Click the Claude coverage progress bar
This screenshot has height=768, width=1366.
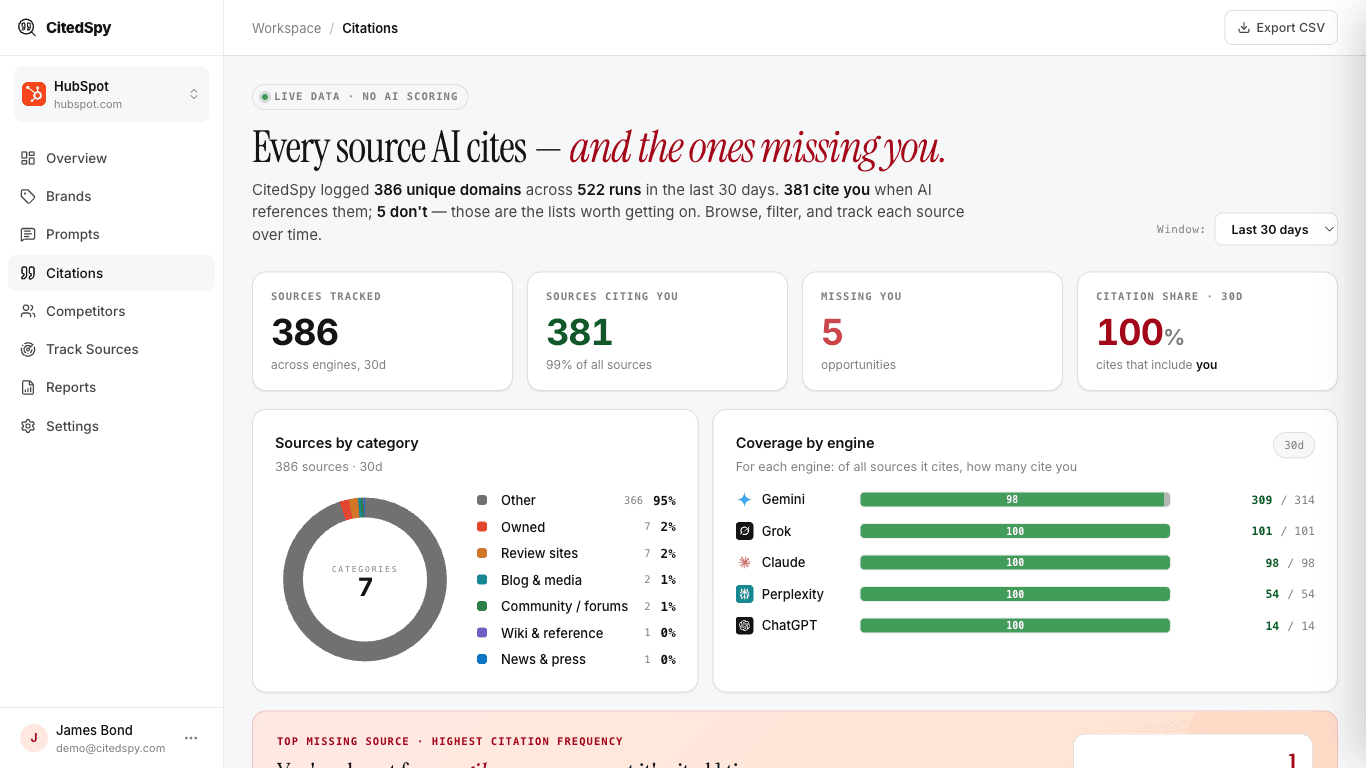(x=1015, y=562)
